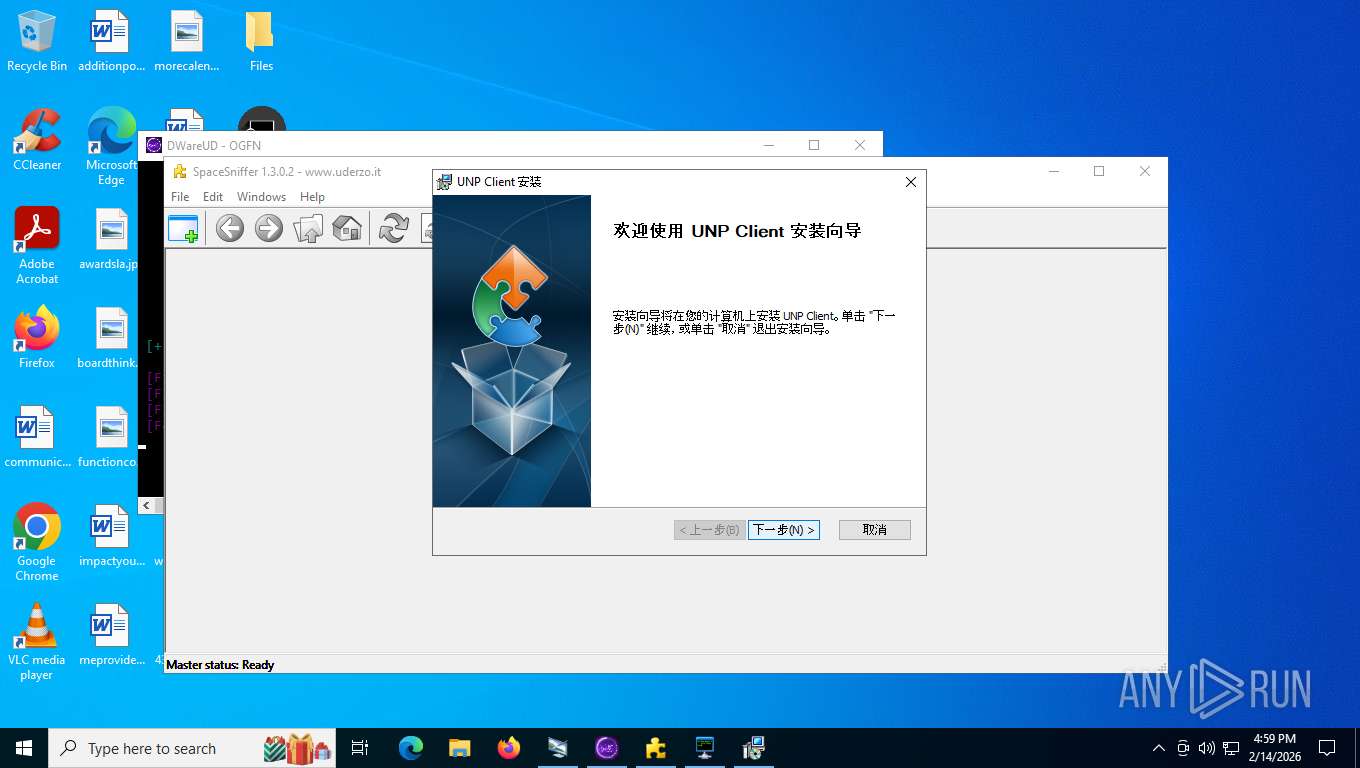Open File Explorer from the taskbar
This screenshot has height=768, width=1360.
[460, 748]
